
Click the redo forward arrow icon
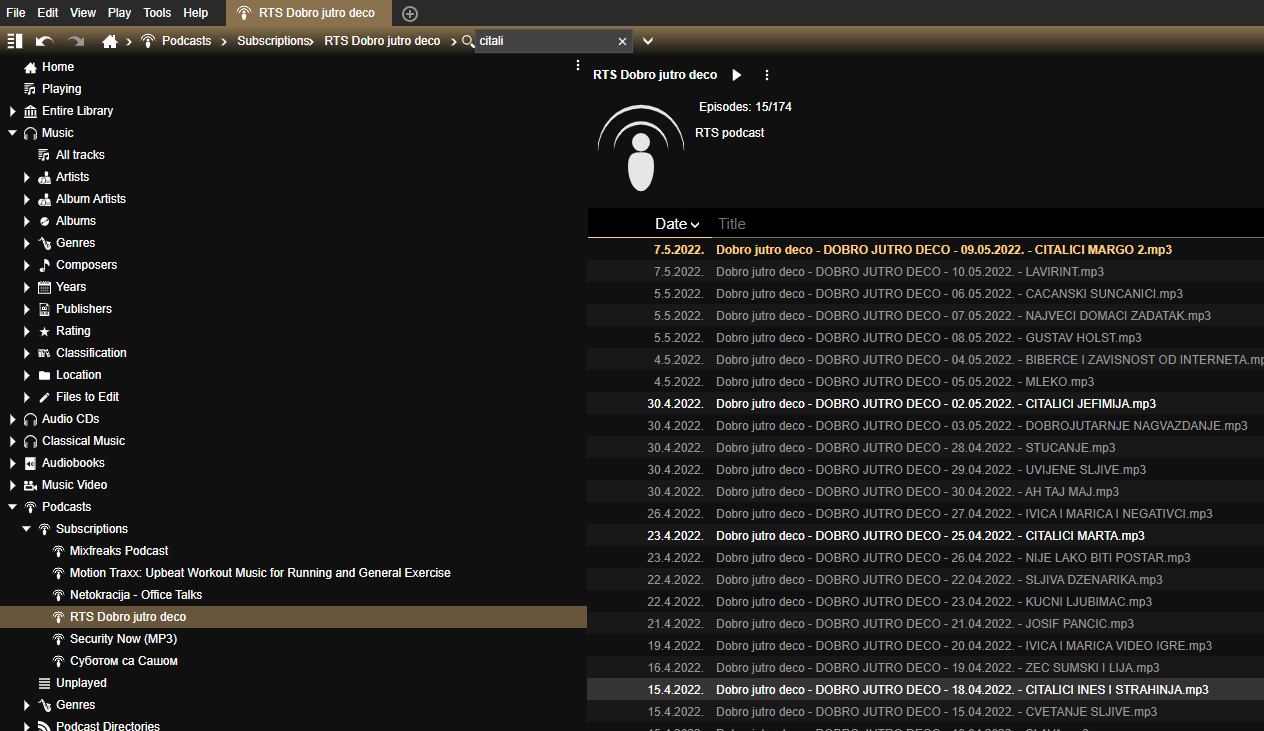click(76, 41)
